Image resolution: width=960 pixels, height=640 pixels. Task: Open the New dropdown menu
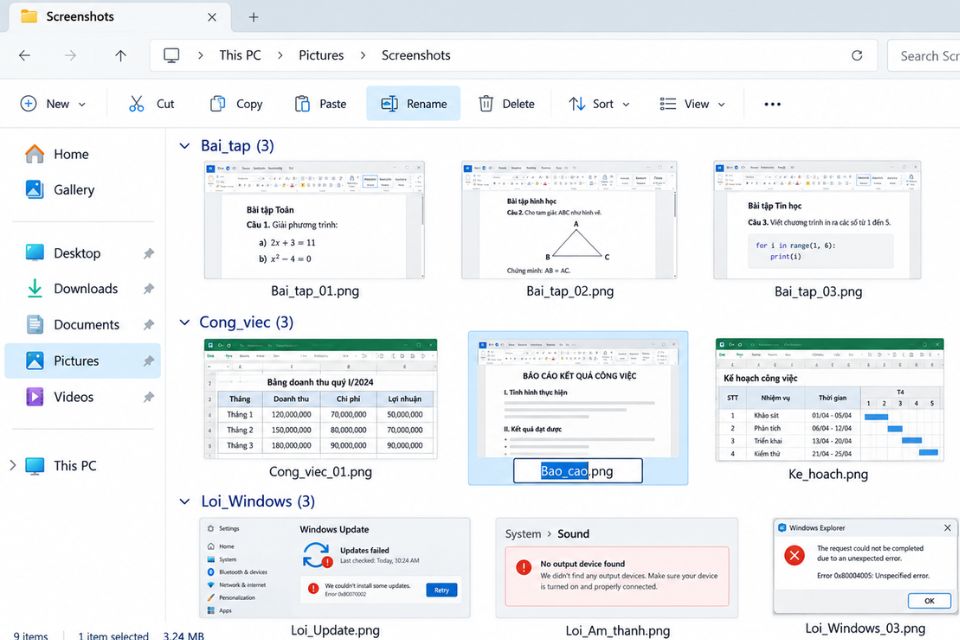(x=53, y=104)
